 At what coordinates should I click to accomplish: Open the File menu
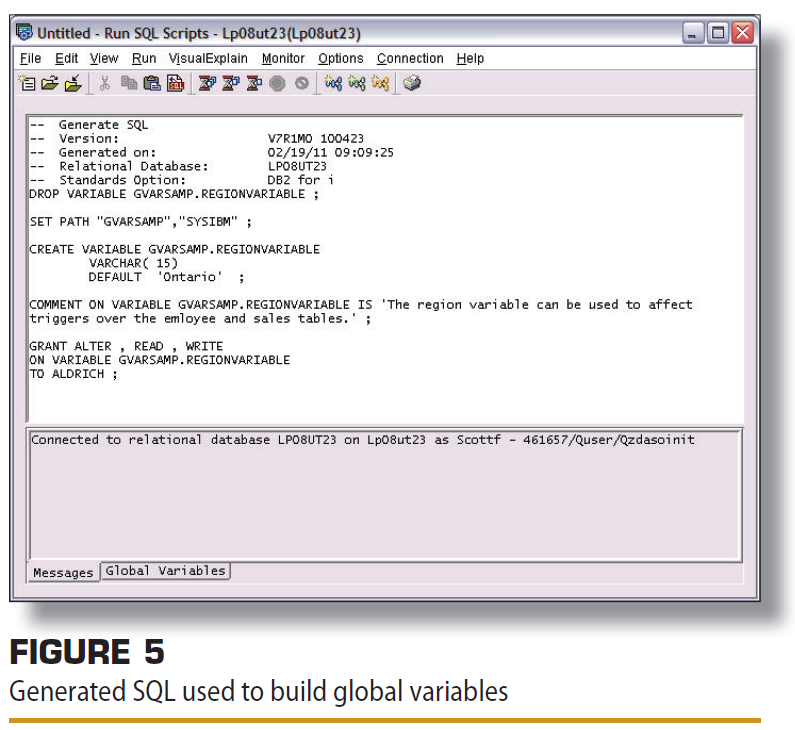pyautogui.click(x=30, y=59)
